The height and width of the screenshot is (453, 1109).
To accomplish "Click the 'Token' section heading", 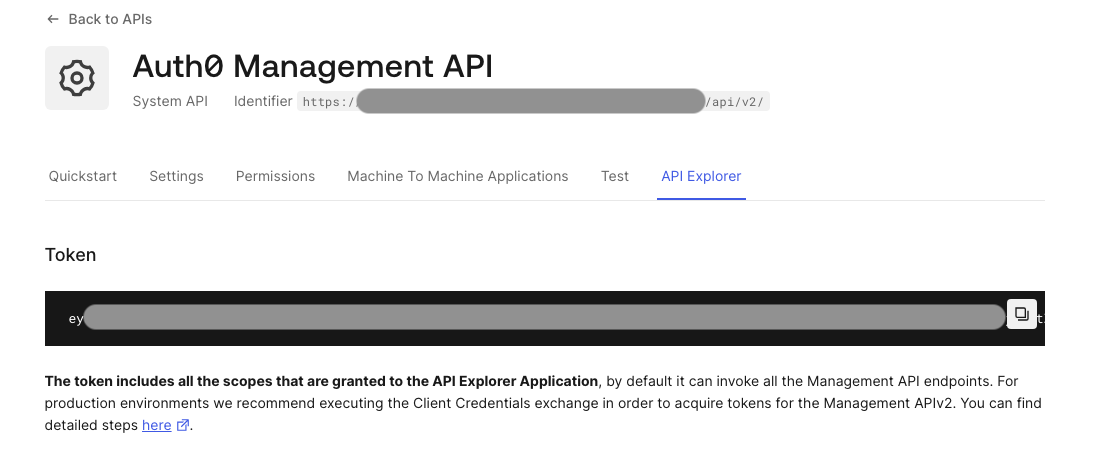I will (x=70, y=255).
